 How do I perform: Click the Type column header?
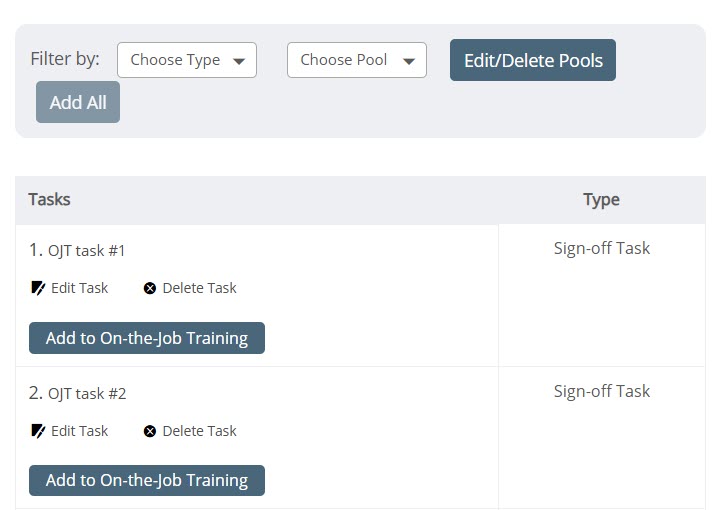pos(601,200)
